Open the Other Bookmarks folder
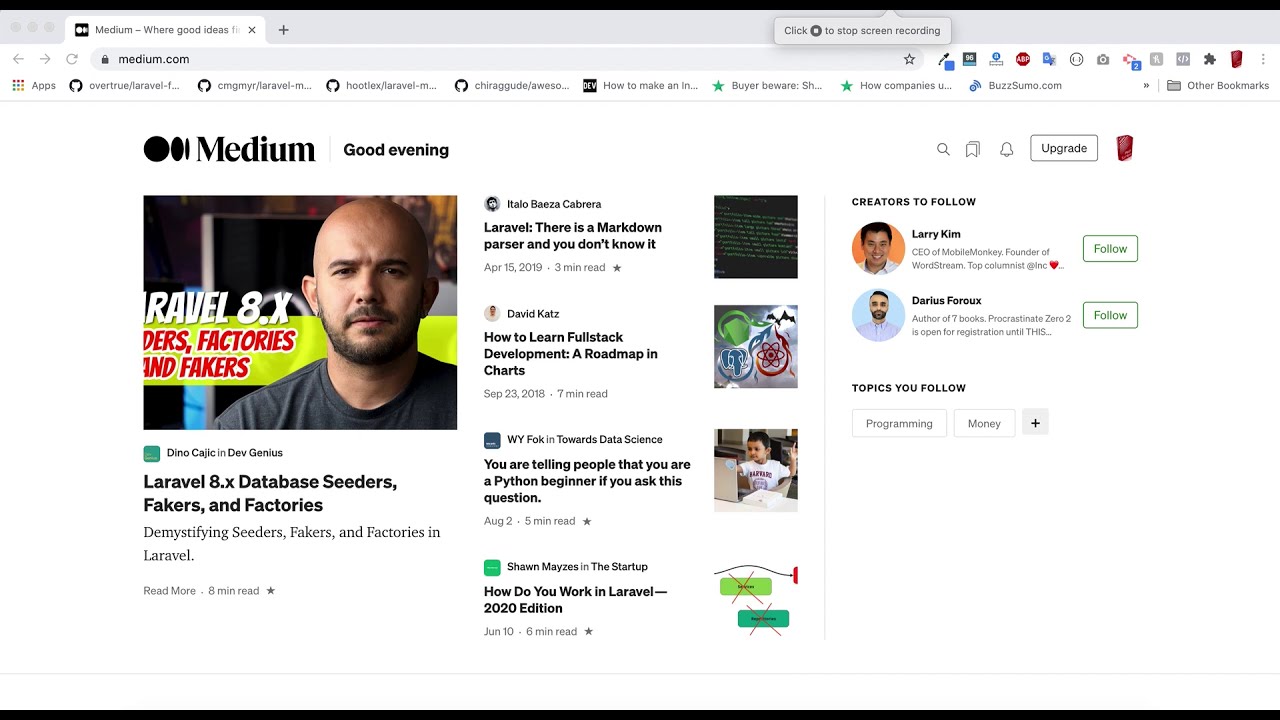Viewport: 1280px width, 720px height. point(1218,86)
